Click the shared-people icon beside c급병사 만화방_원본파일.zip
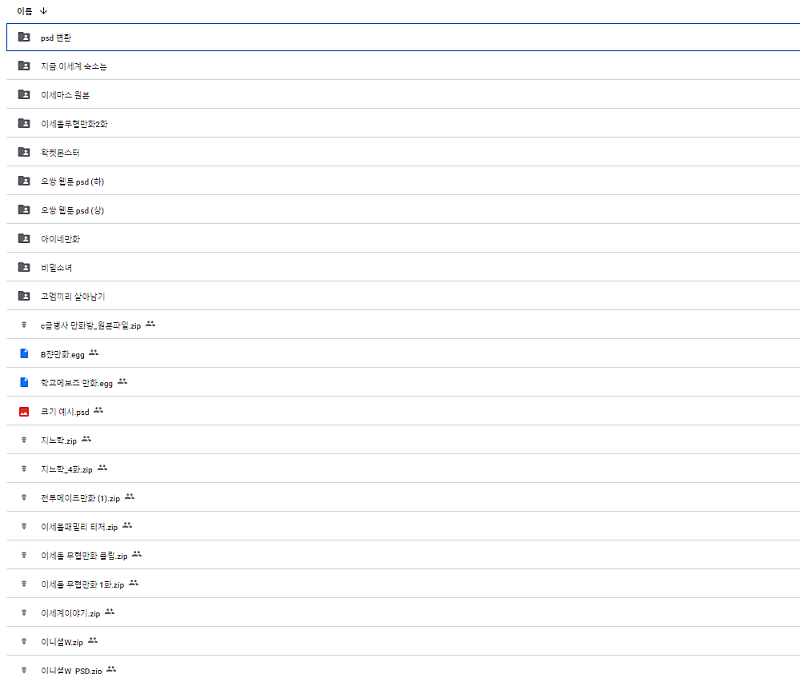The height and width of the screenshot is (674, 800). pos(151,324)
